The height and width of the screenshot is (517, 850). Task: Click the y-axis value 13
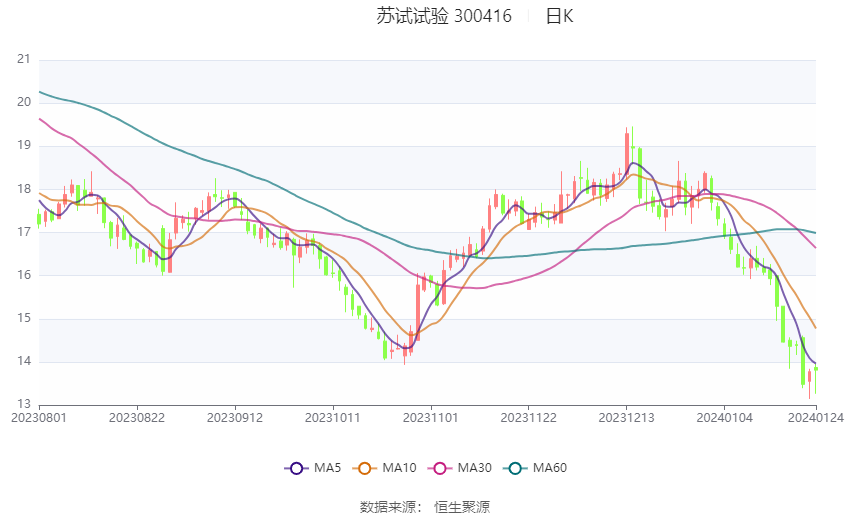pyautogui.click(x=24, y=404)
